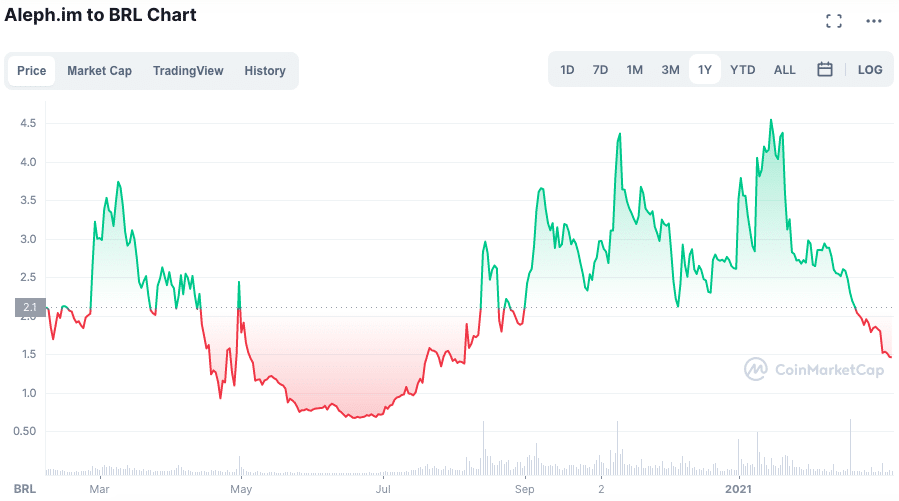Click the BRL currency label
This screenshot has height=501, width=899.
coord(25,489)
